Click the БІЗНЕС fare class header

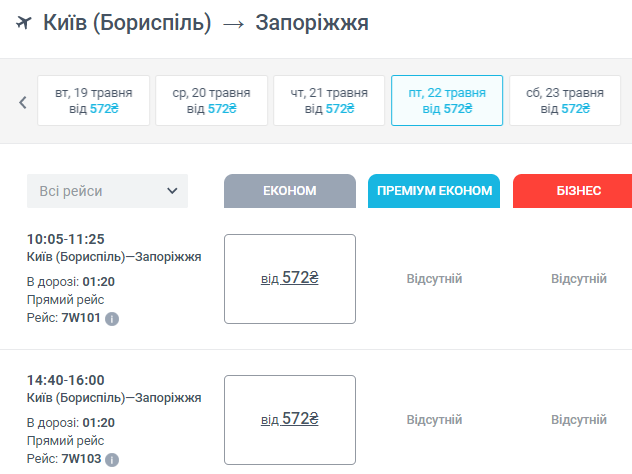pos(574,191)
